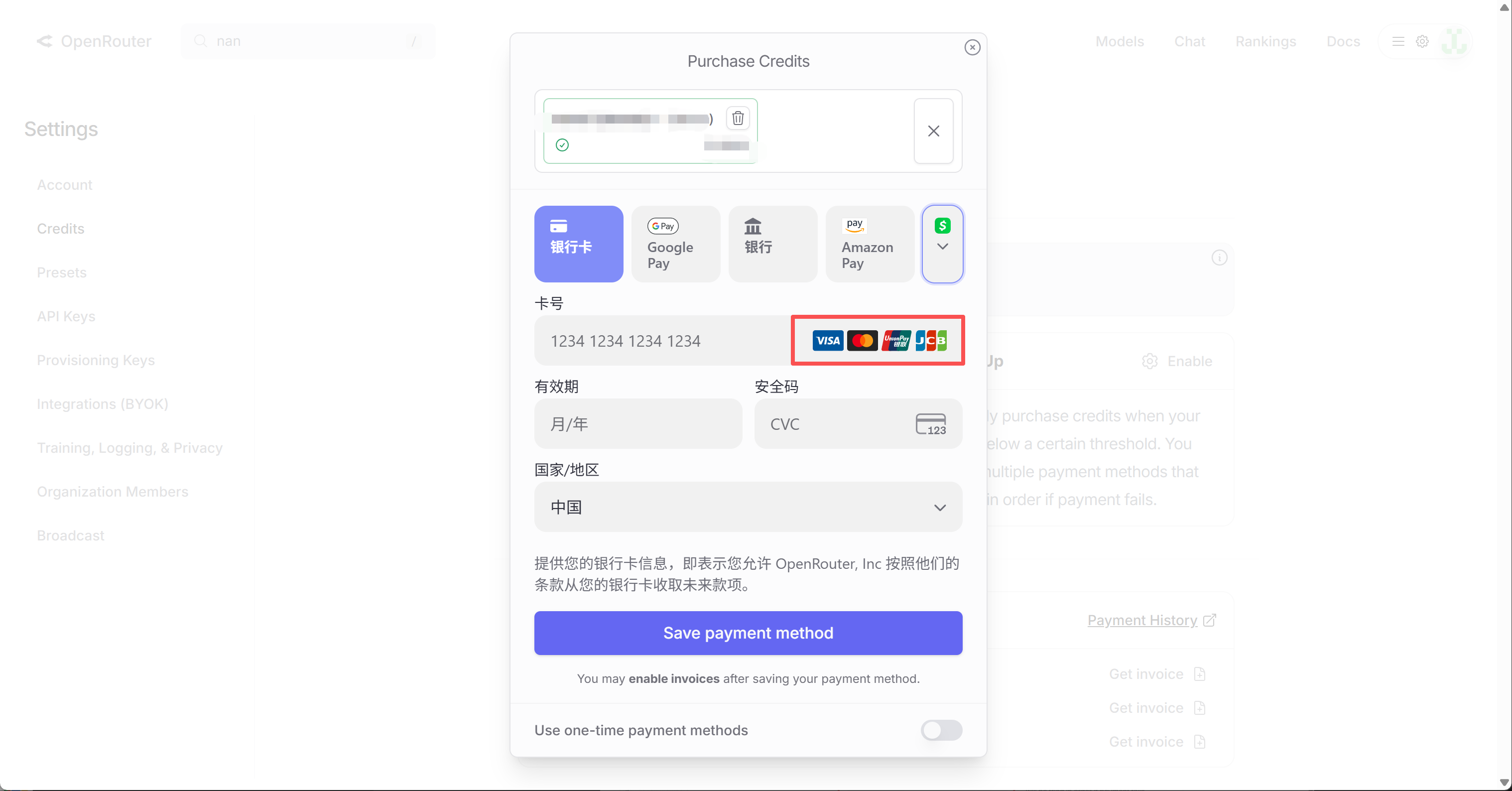Open the user avatar menu
This screenshot has height=791, width=1512.
[1454, 41]
